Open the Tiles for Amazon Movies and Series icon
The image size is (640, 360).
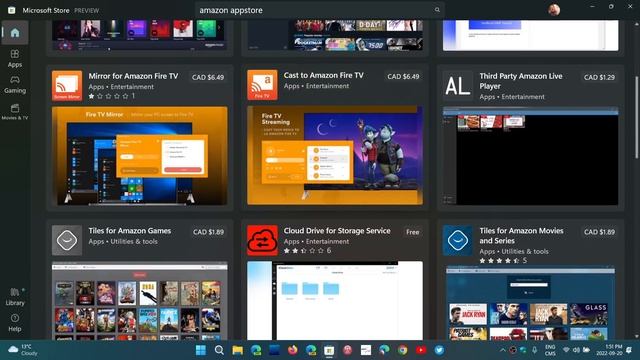(x=458, y=240)
